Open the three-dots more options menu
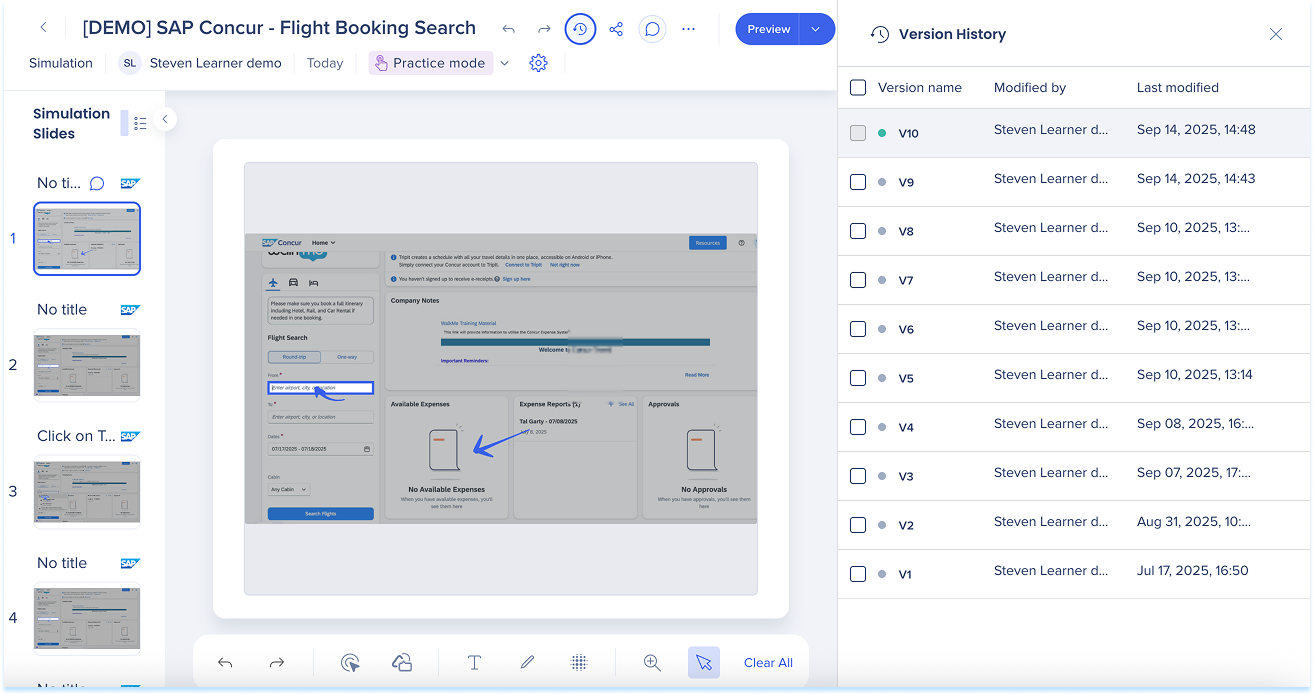This screenshot has height=695, width=1314. coord(688,29)
